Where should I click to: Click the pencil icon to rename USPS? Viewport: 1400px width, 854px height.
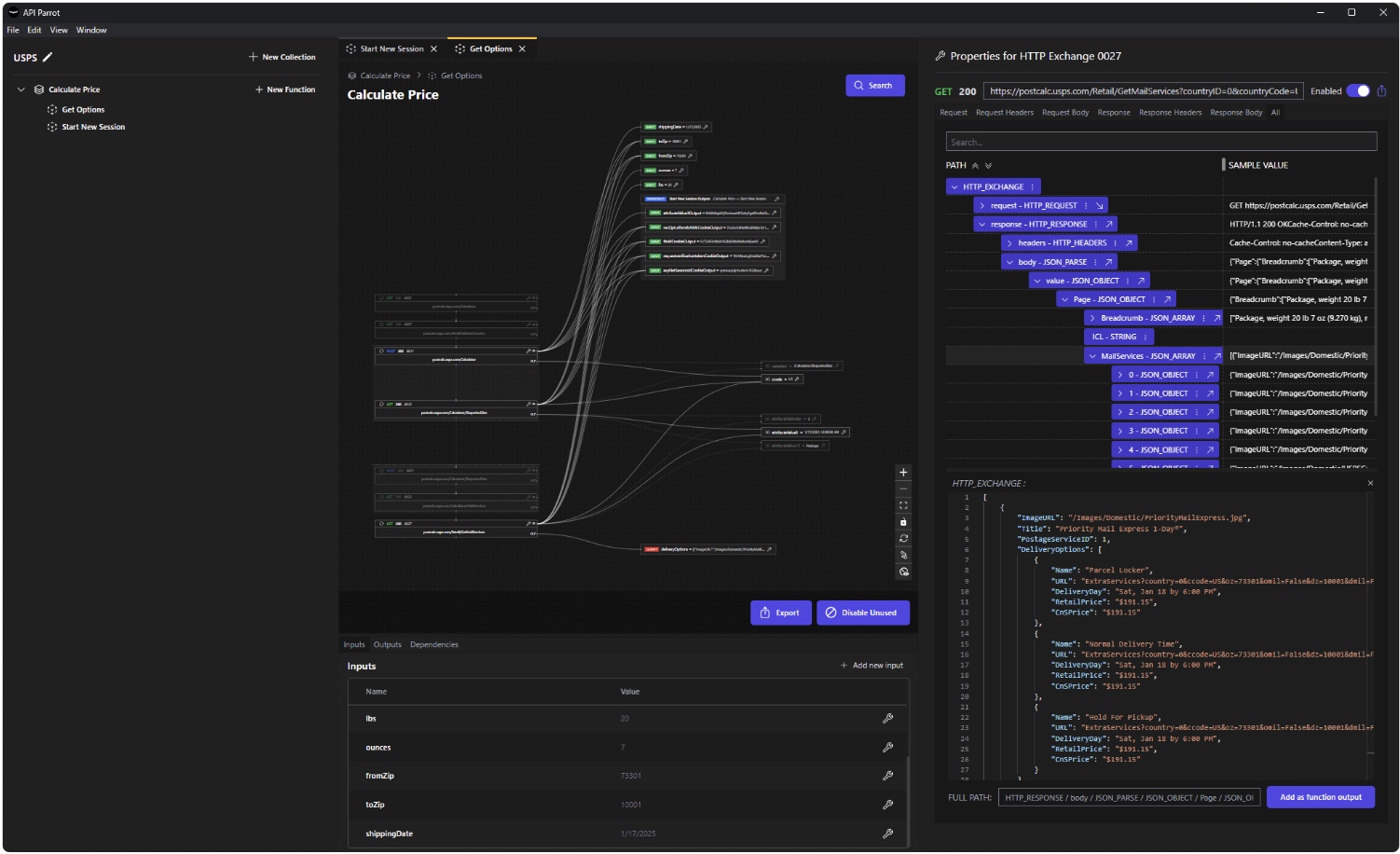pos(48,57)
